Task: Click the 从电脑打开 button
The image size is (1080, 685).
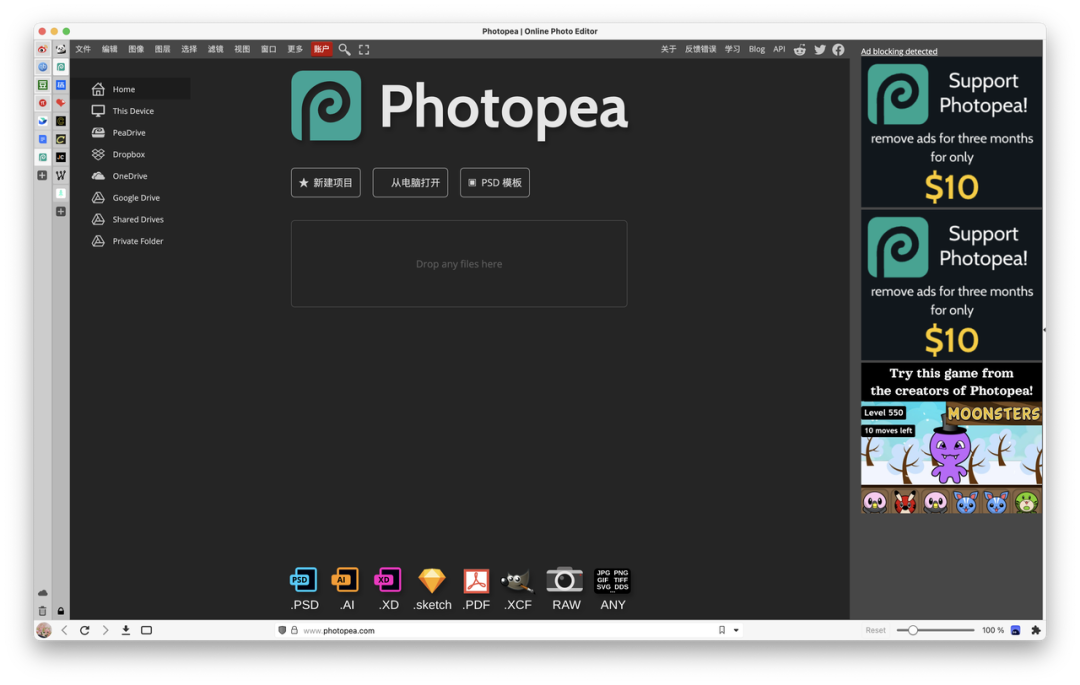Action: click(411, 182)
